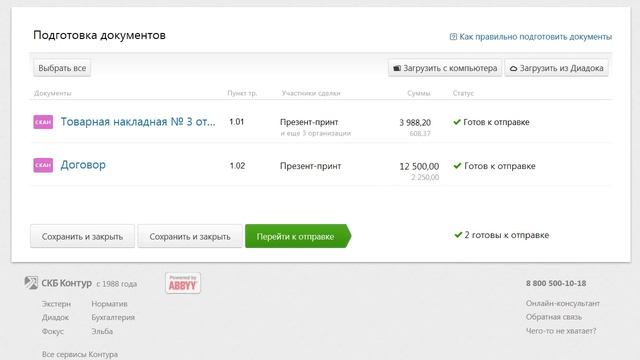Click the Powered by ABBYY badge
Screen dimensions: 640x360
click(x=183, y=283)
